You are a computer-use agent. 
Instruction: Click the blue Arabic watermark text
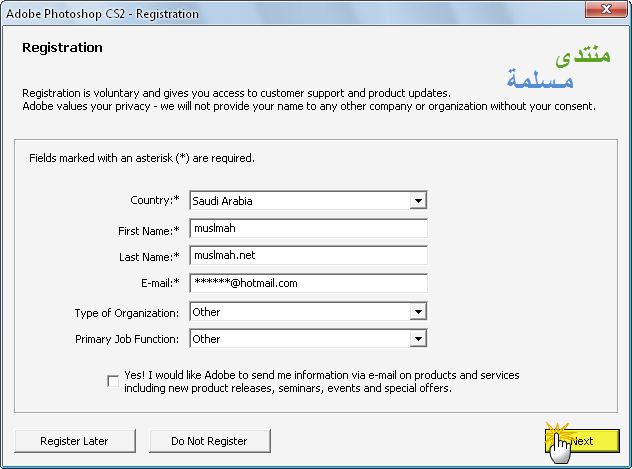point(540,79)
